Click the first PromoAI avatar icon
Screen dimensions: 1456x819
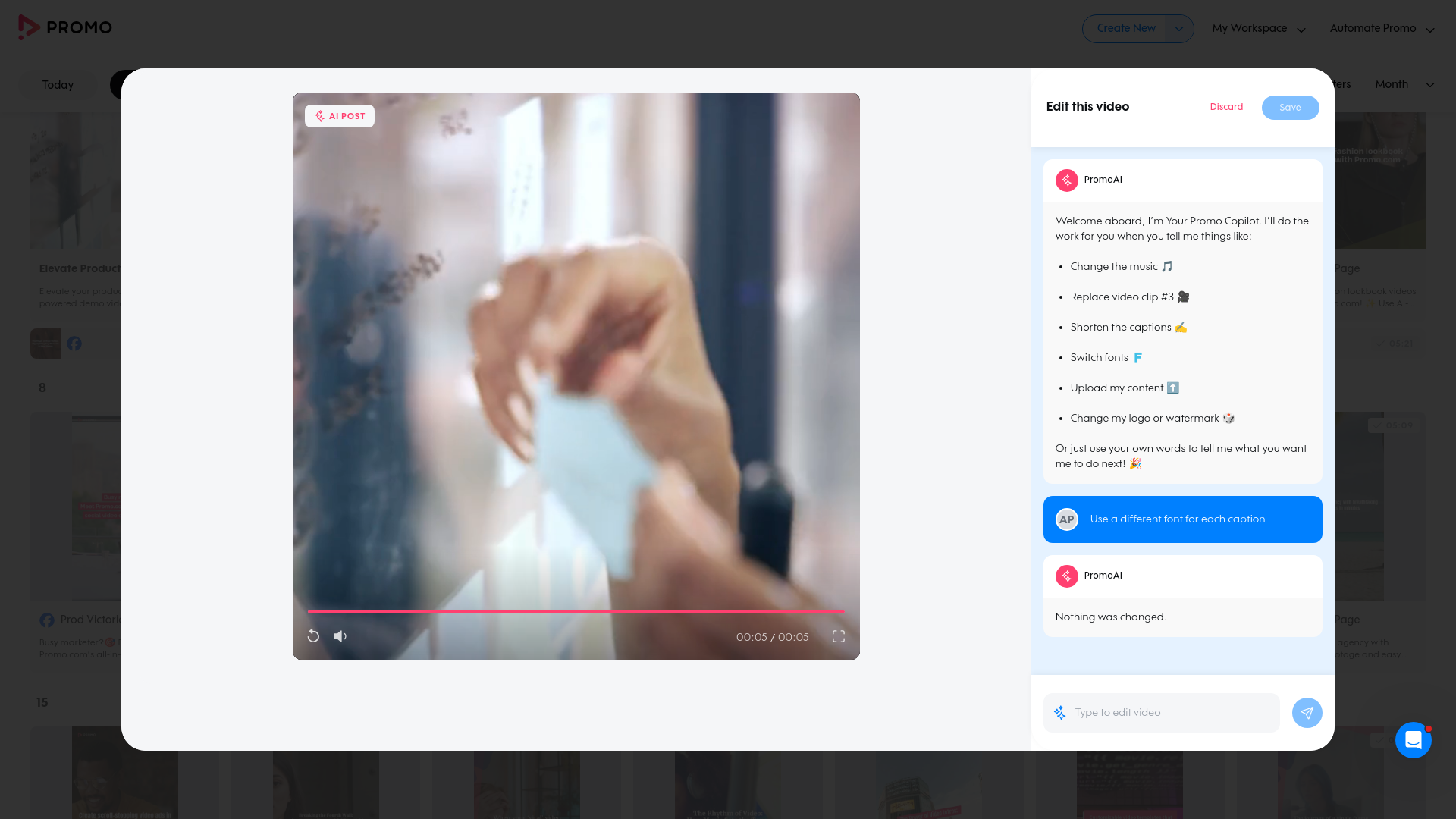pyautogui.click(x=1067, y=180)
